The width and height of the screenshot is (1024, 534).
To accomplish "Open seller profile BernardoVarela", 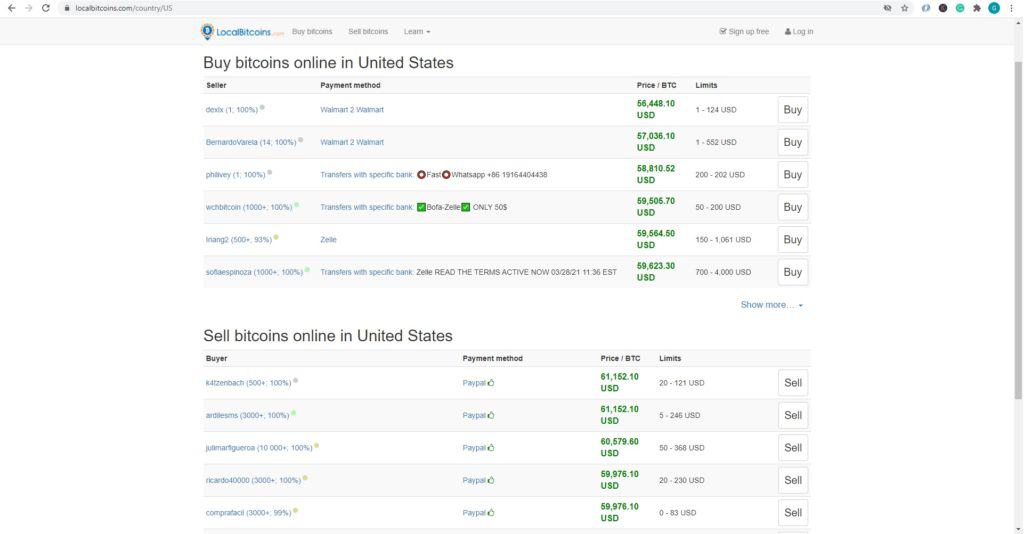I will (251, 142).
